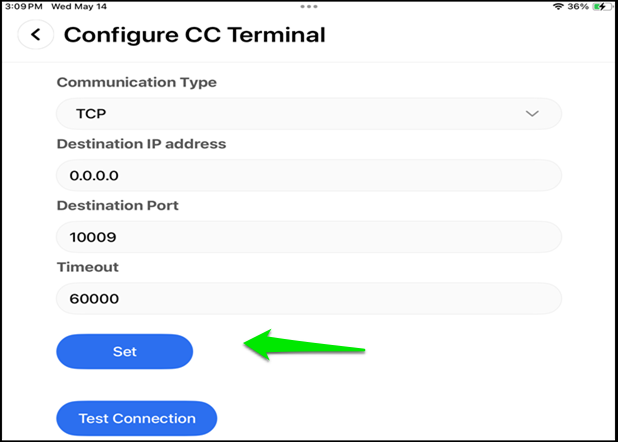Click the green arrow annotation

[304, 345]
